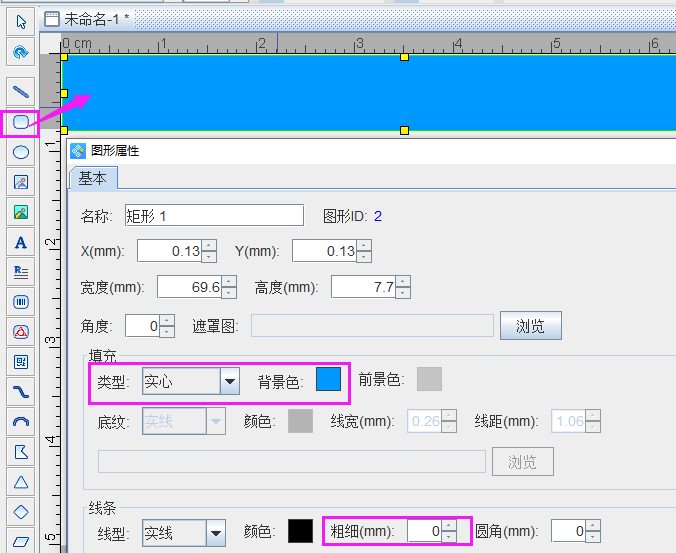Select the rich text paragraph tool

(20, 272)
